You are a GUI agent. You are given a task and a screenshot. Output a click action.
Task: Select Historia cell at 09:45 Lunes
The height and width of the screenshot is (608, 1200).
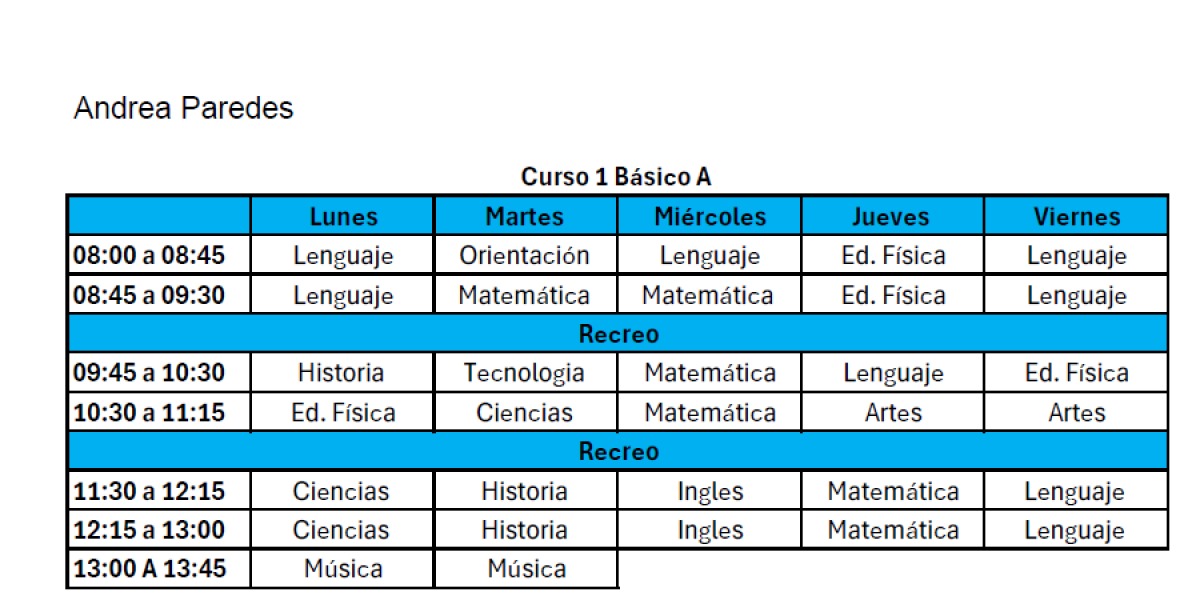(x=343, y=373)
